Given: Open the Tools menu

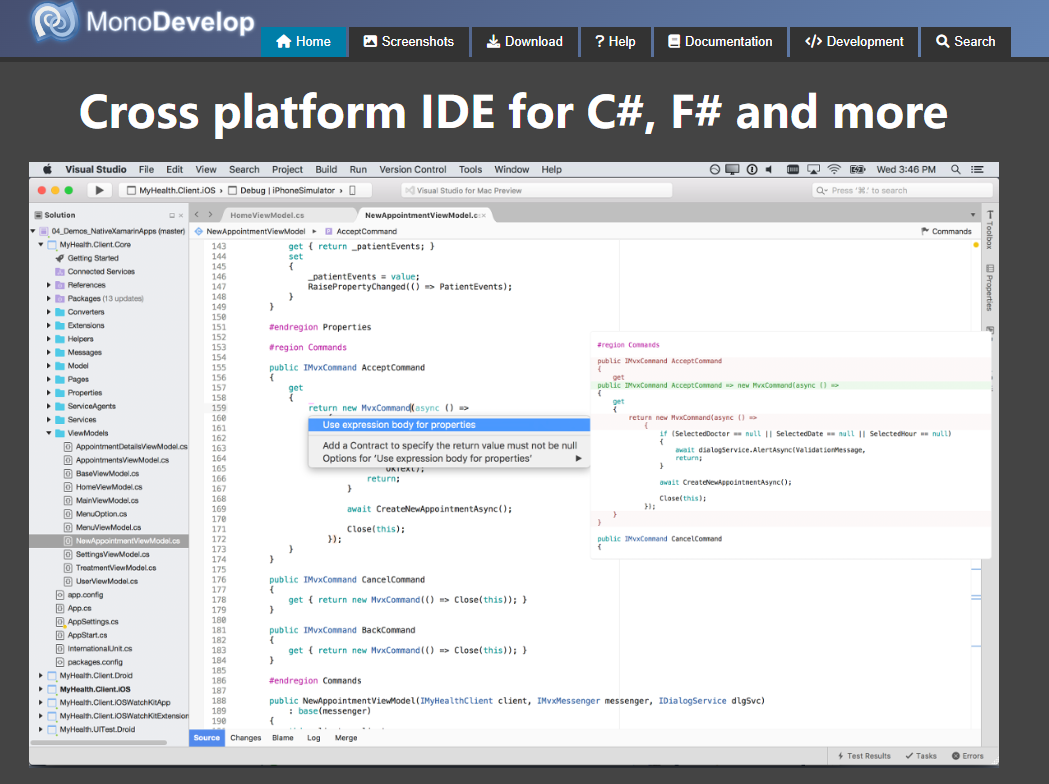Looking at the screenshot, I should point(470,169).
